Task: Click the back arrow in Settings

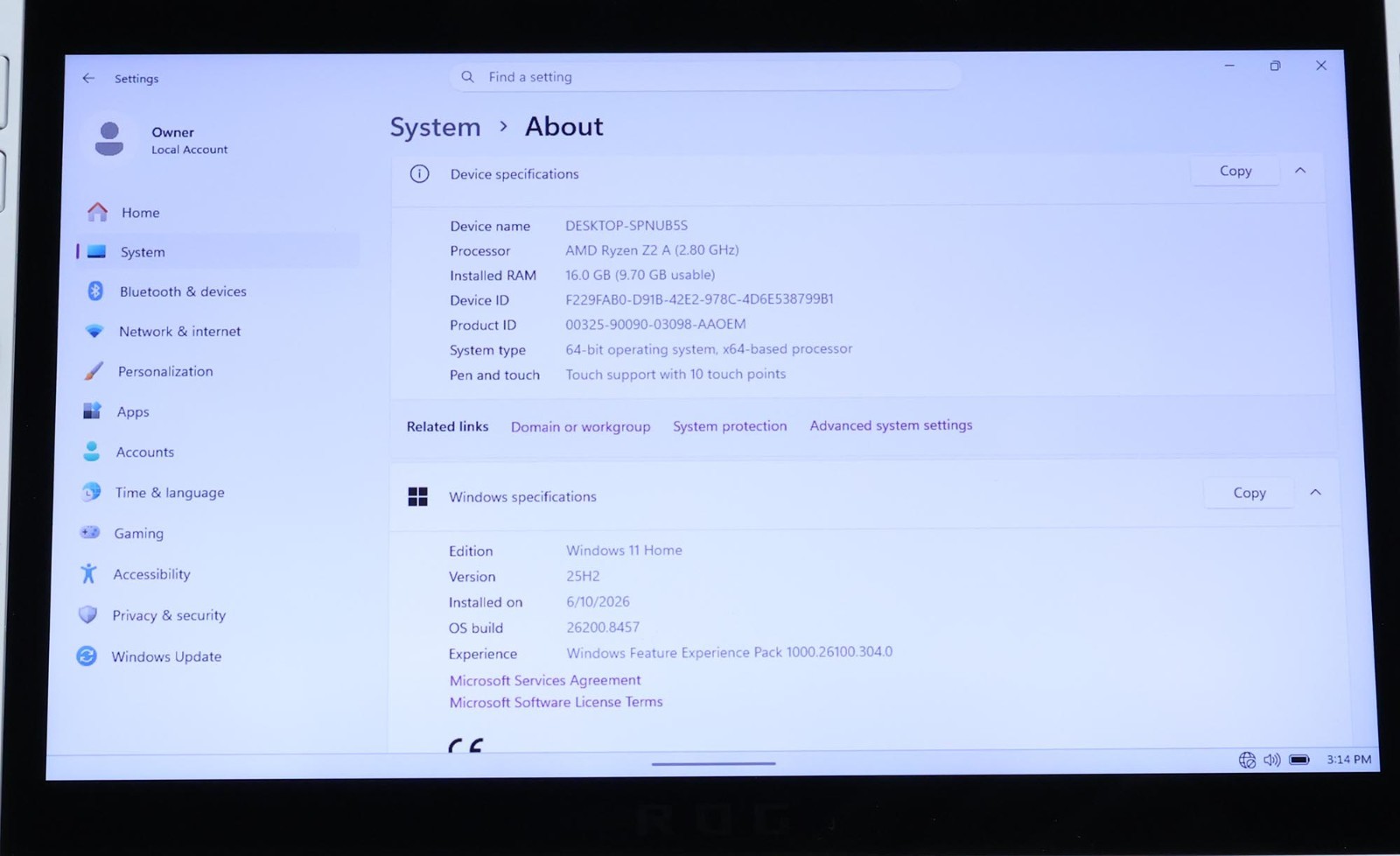Action: pos(88,78)
